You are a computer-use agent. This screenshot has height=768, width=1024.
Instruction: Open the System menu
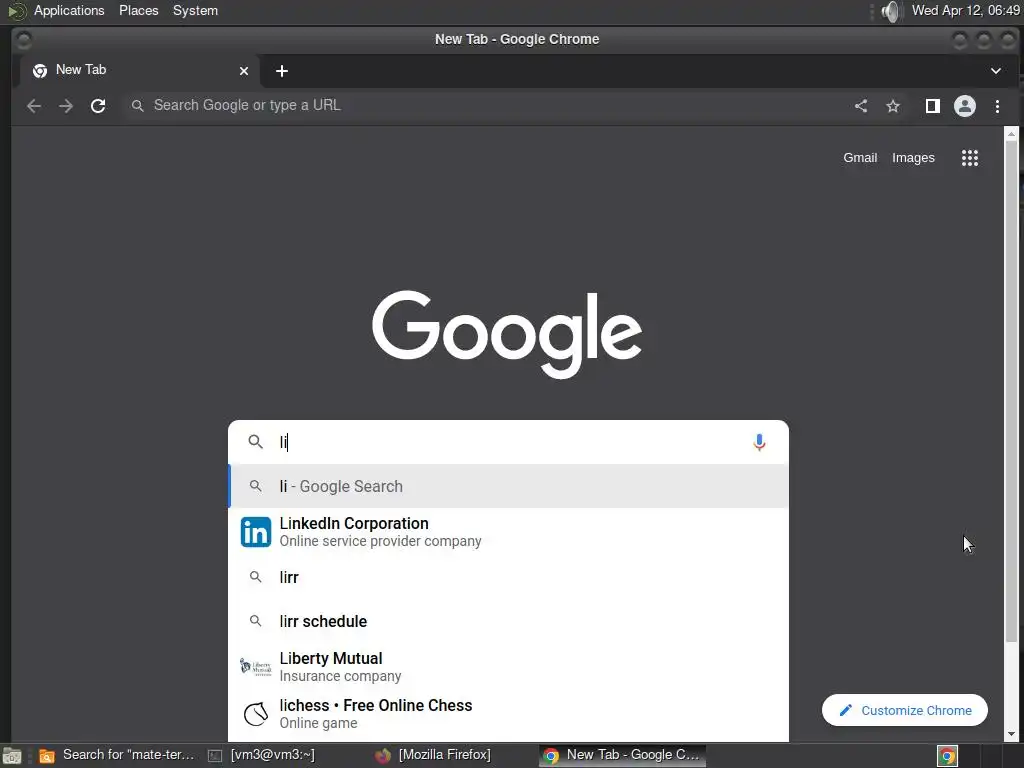point(195,10)
